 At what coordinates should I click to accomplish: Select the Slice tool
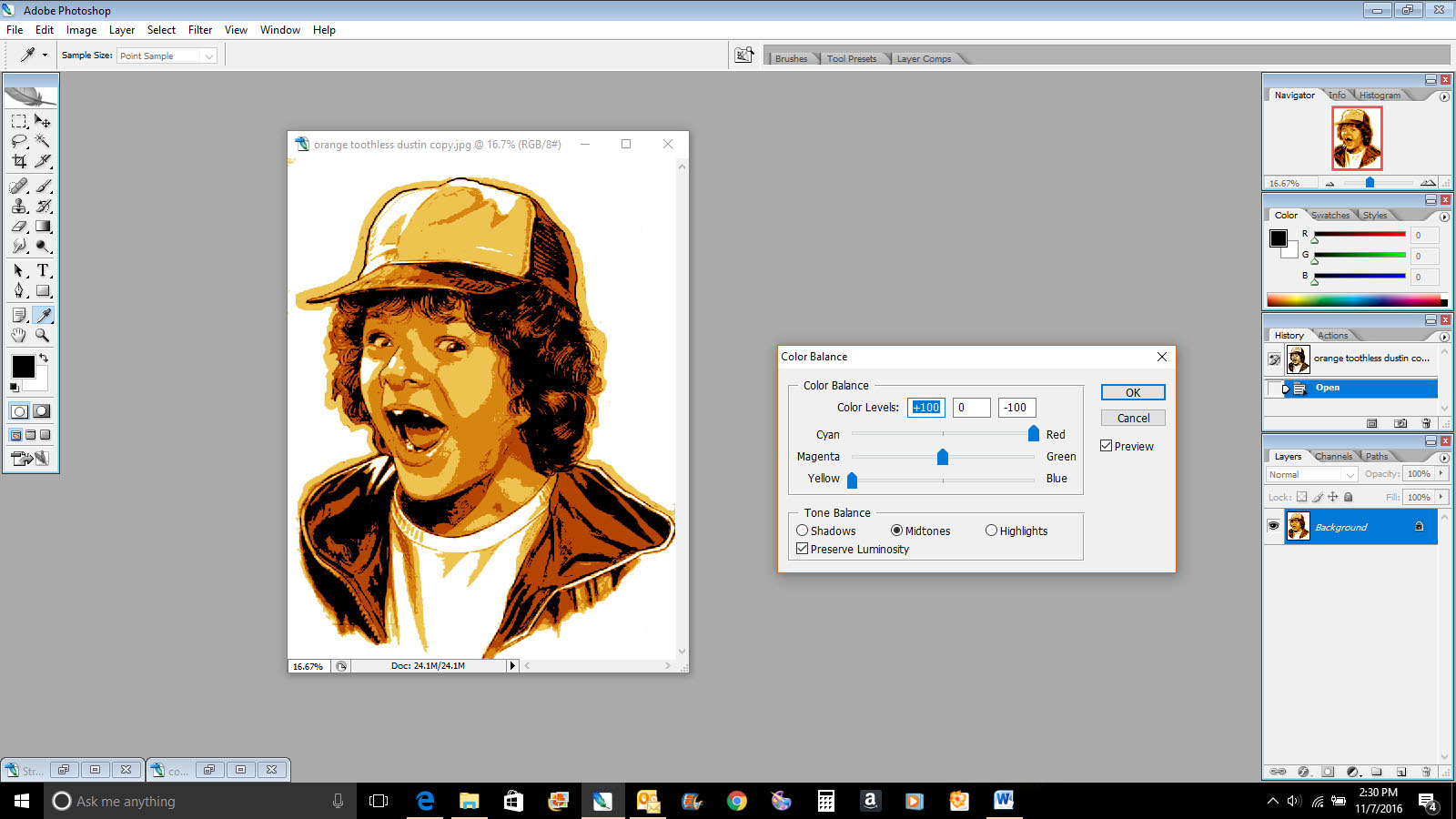(x=43, y=161)
